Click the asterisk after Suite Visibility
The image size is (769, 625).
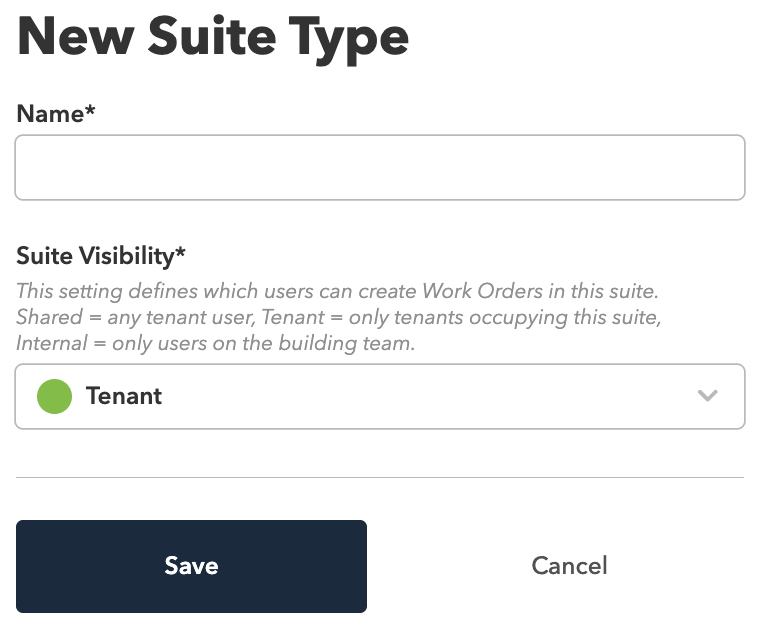pyautogui.click(x=180, y=252)
